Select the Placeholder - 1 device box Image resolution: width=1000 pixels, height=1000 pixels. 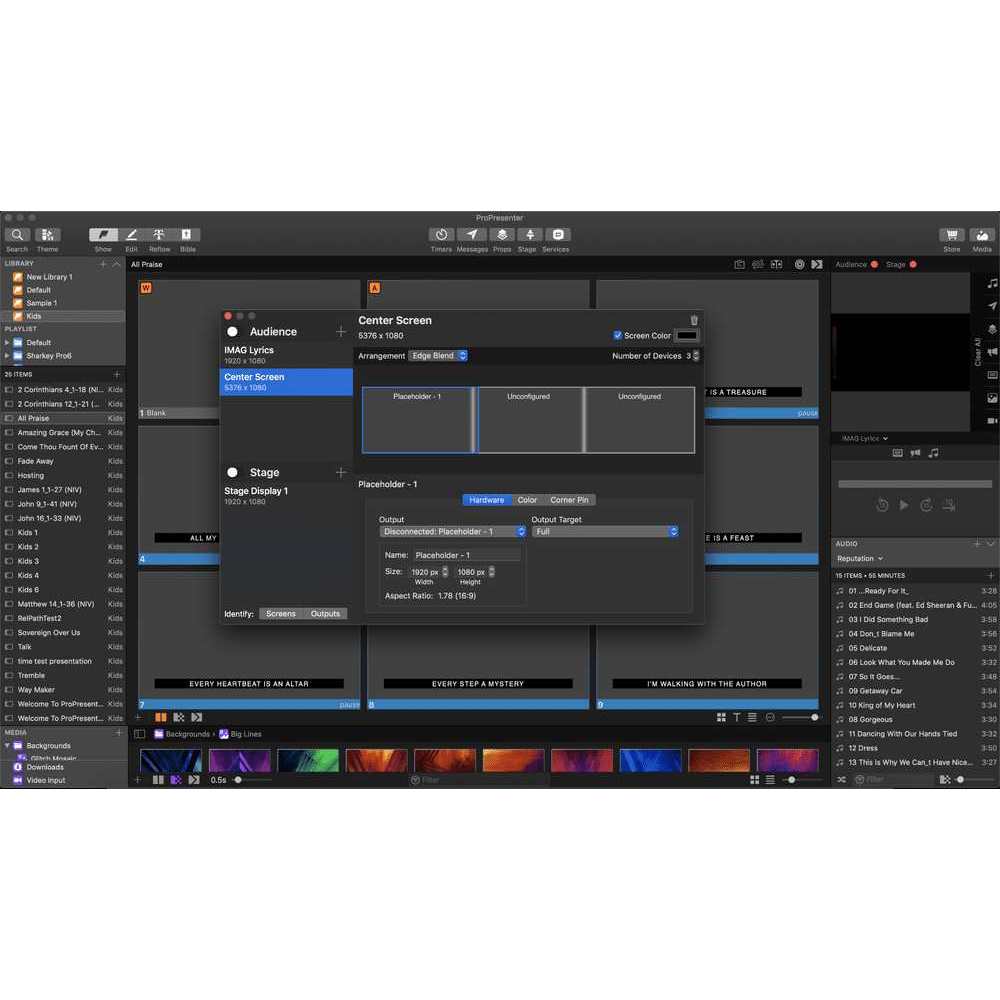tap(418, 420)
